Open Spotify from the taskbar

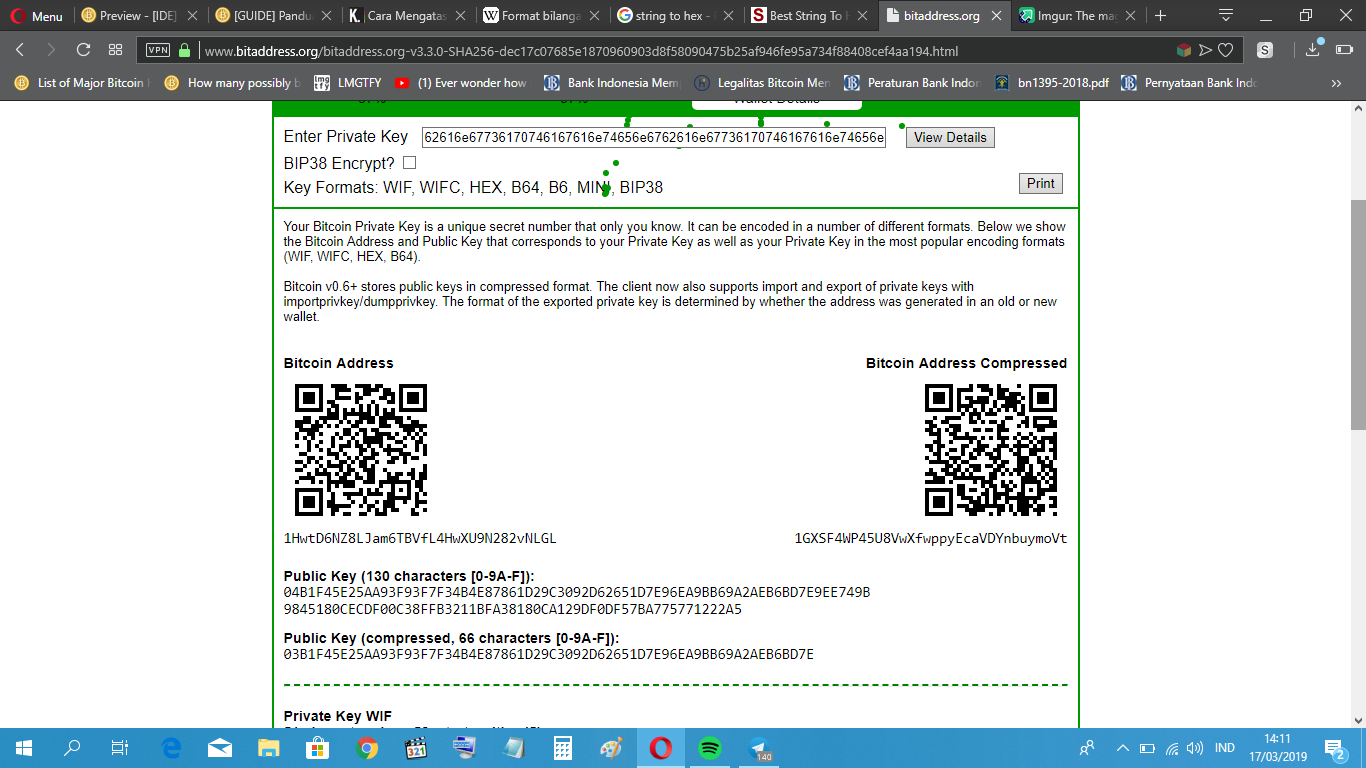709,747
